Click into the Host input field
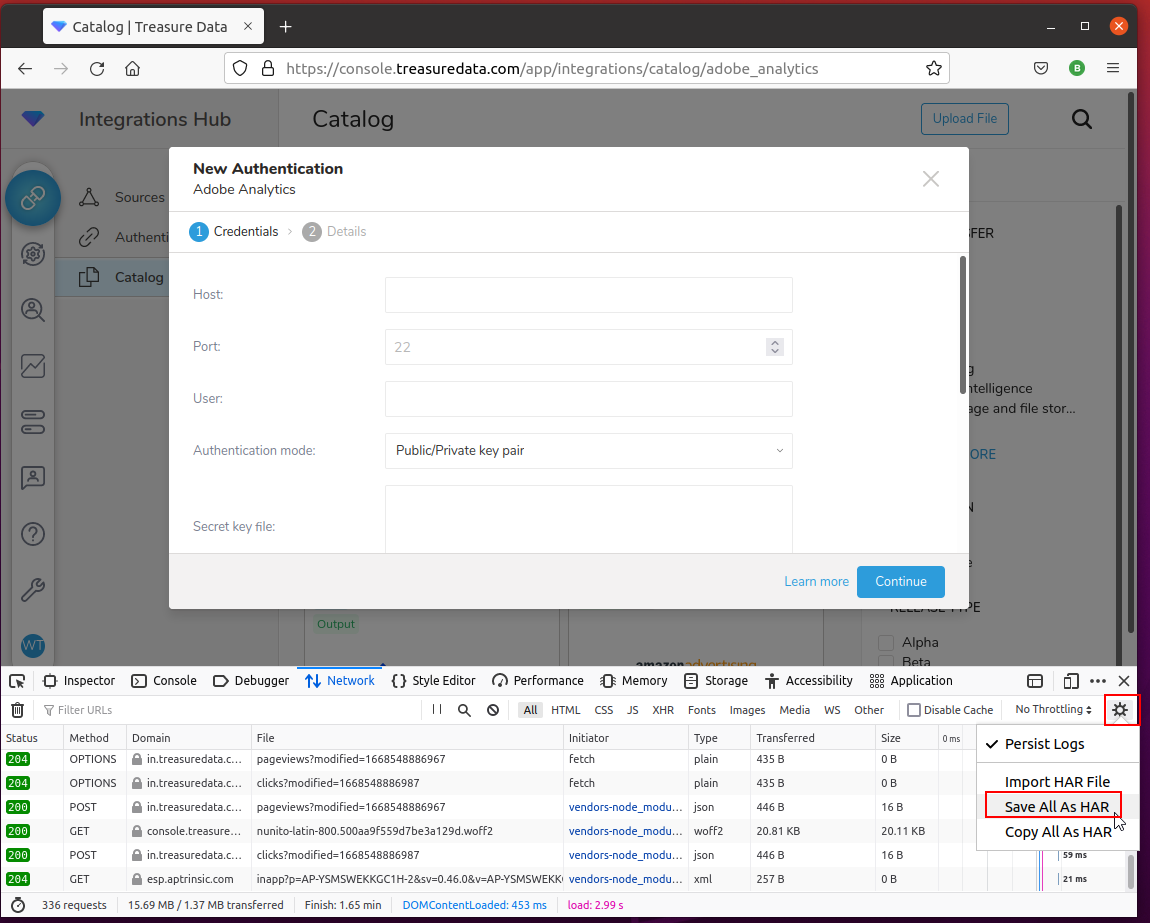Screen dimensions: 1150x923 coord(588,295)
